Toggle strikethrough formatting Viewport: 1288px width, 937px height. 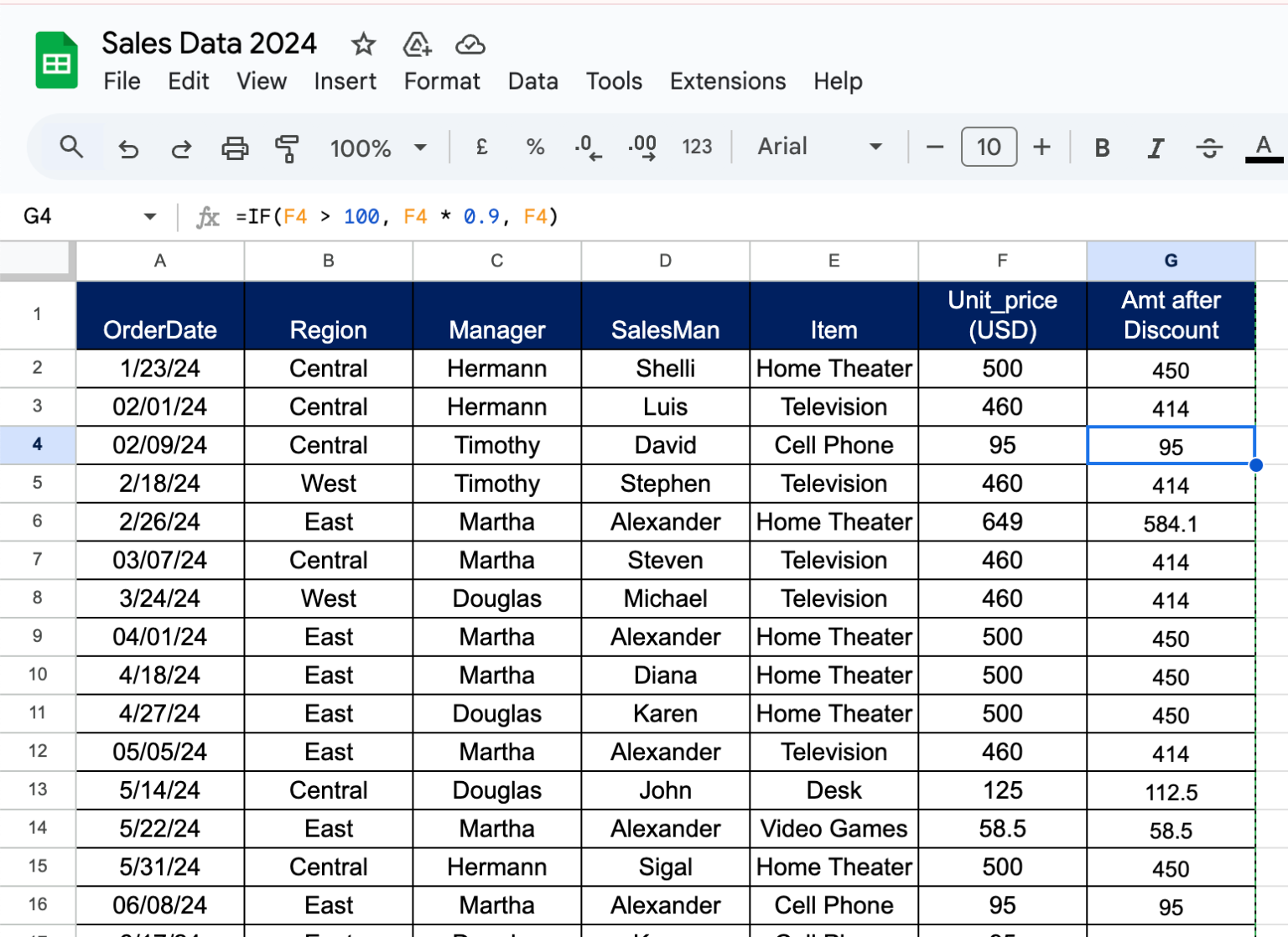click(x=1209, y=148)
